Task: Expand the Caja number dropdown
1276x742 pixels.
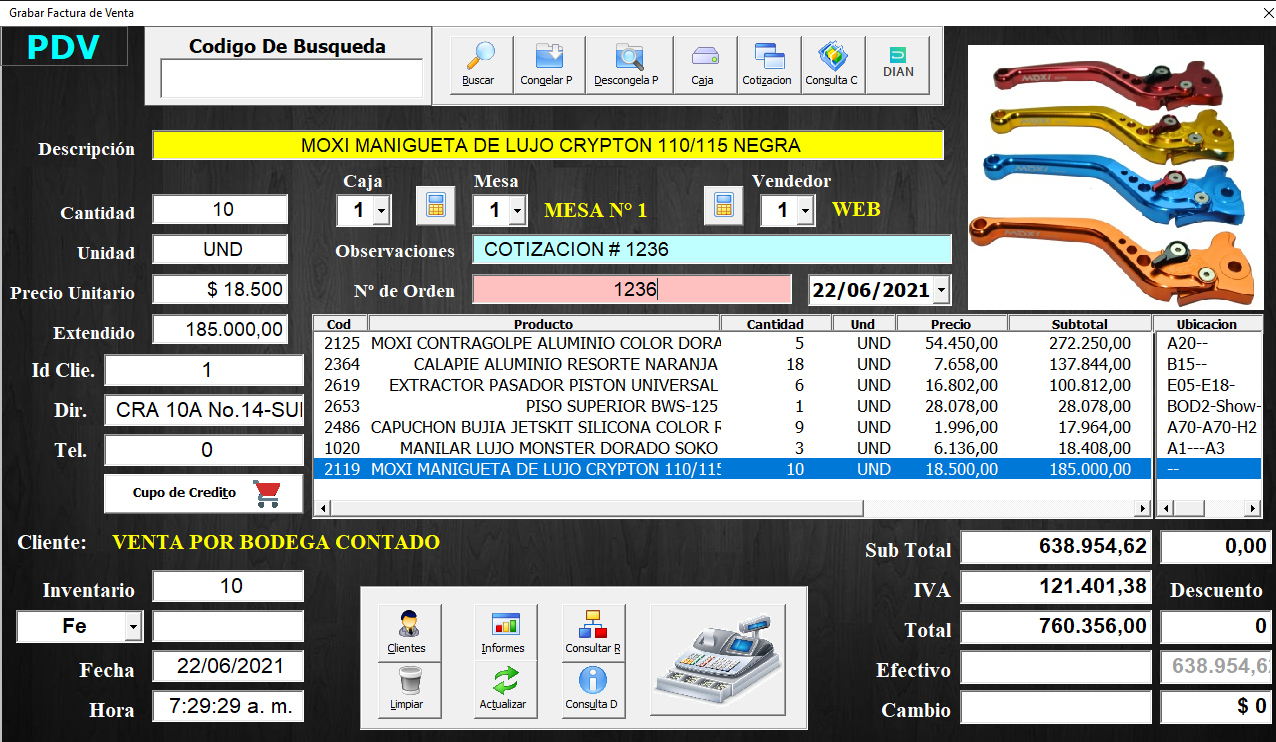Action: click(x=381, y=211)
